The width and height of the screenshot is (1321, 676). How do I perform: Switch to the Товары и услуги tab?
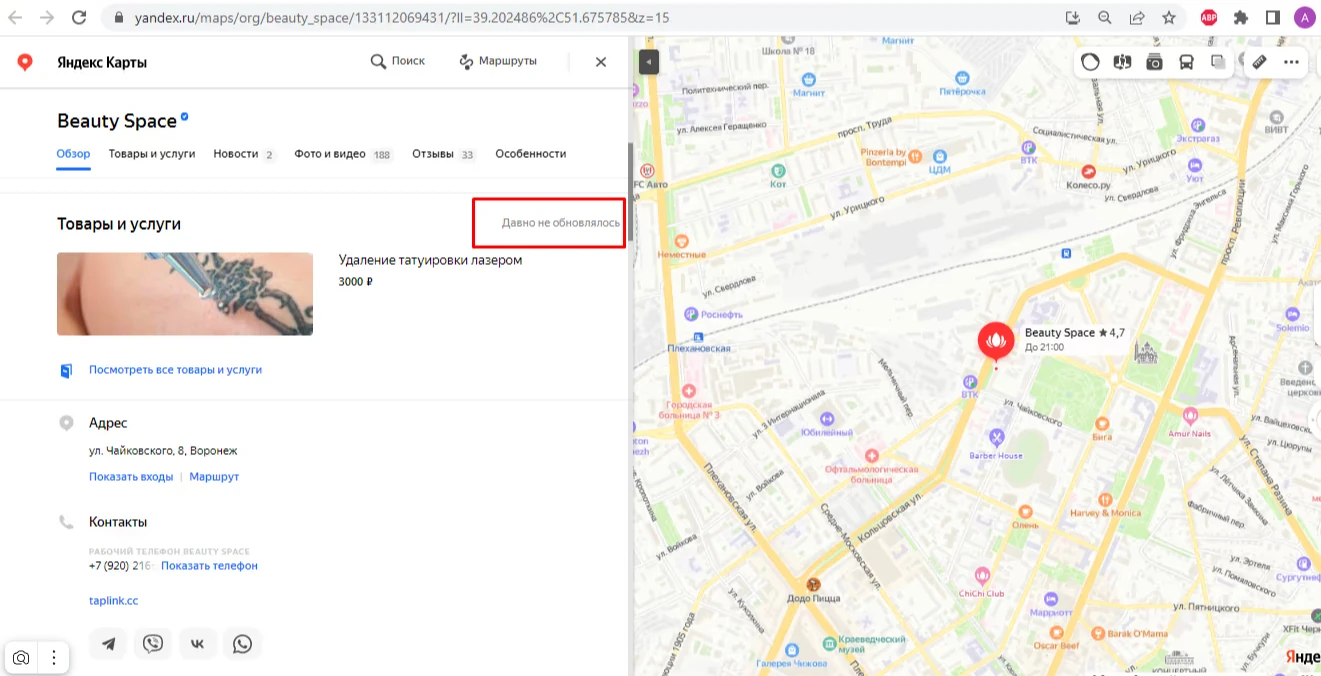coord(152,154)
